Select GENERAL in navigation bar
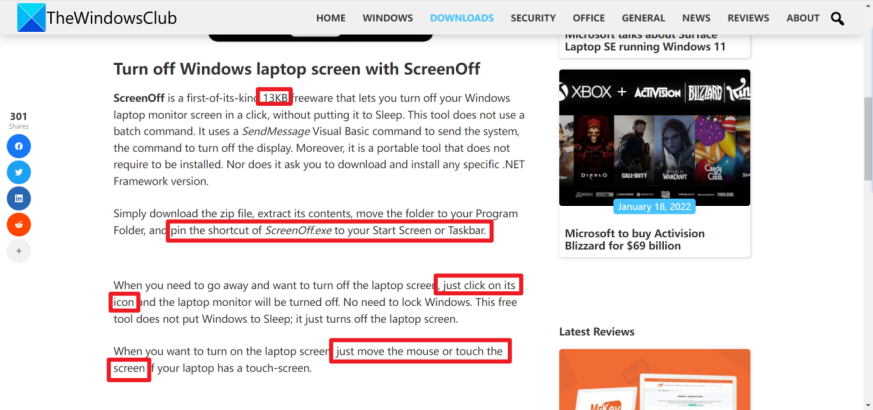Image resolution: width=873 pixels, height=410 pixels. tap(643, 18)
